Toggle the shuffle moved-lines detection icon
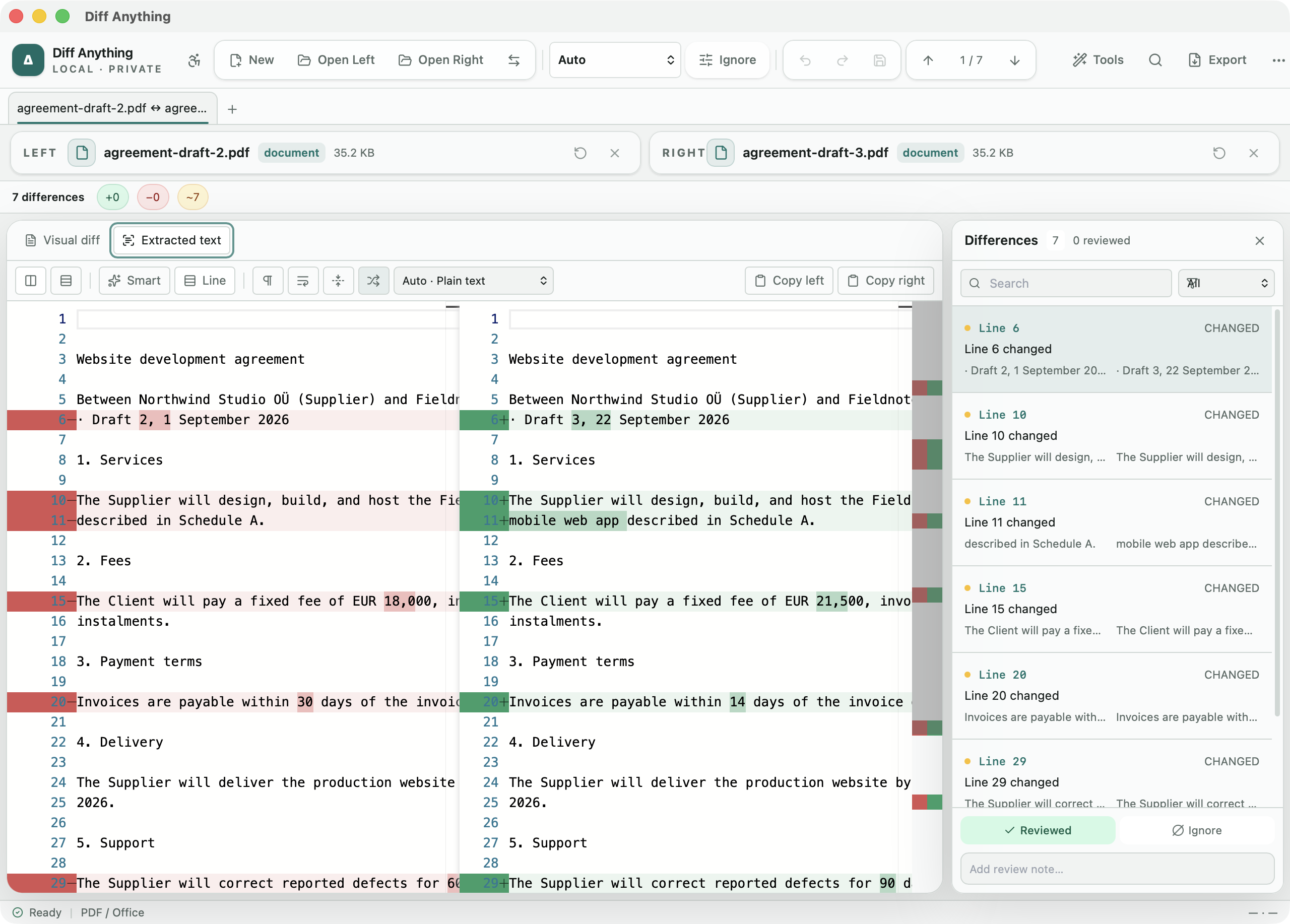This screenshot has width=1290, height=924. point(374,280)
